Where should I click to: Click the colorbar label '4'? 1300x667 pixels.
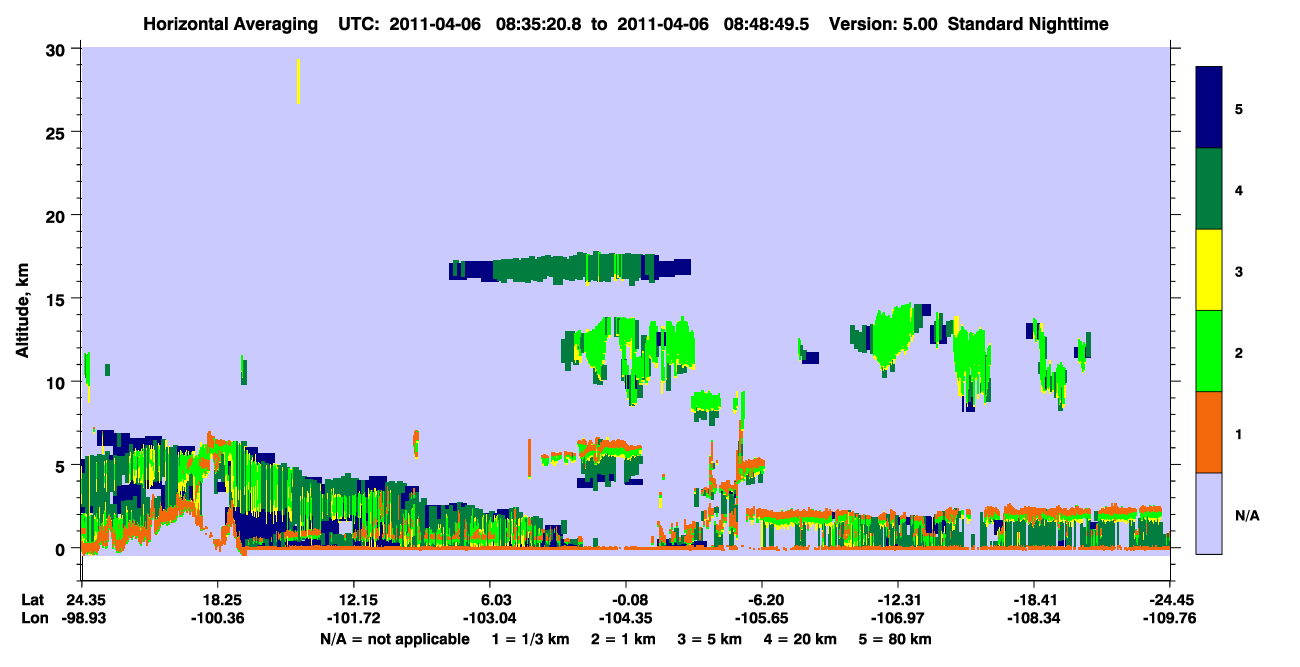[x=1238, y=189]
